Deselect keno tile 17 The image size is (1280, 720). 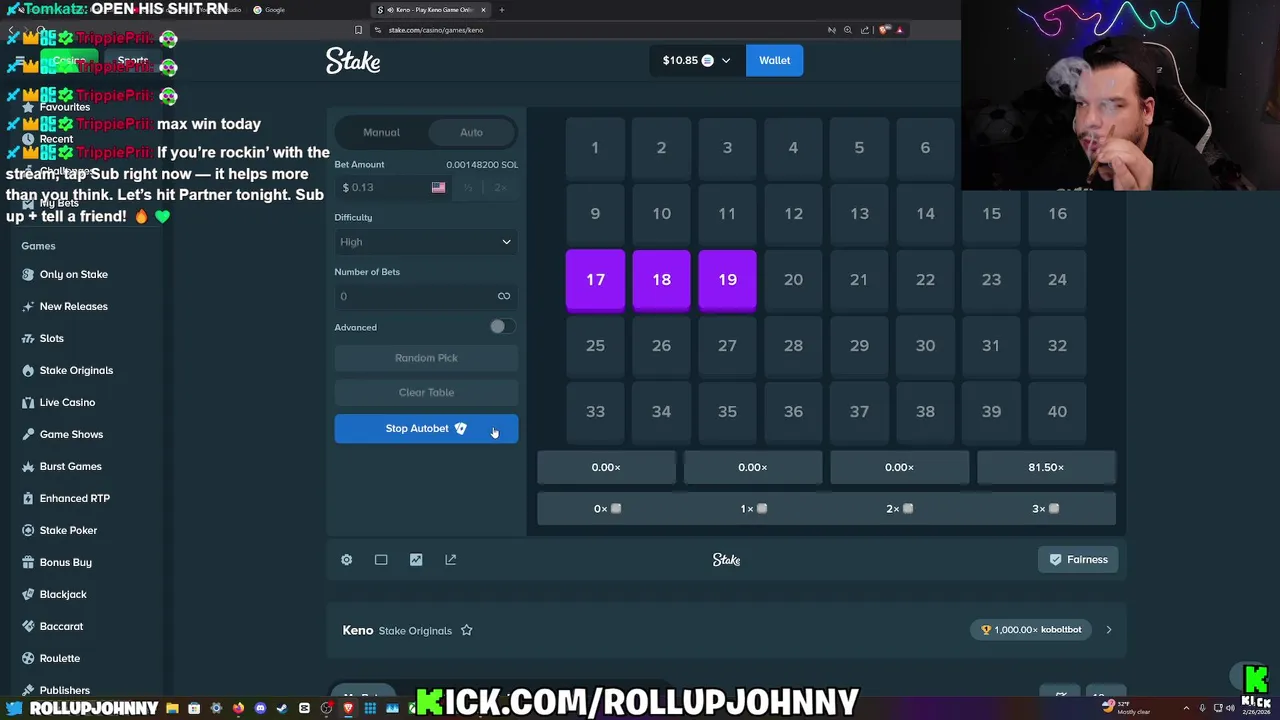[595, 280]
